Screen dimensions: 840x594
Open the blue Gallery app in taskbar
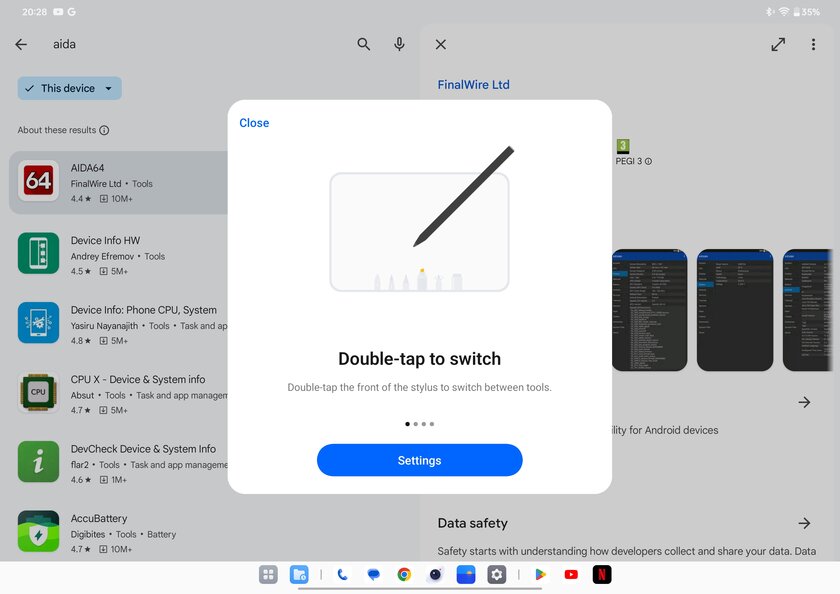pos(466,575)
